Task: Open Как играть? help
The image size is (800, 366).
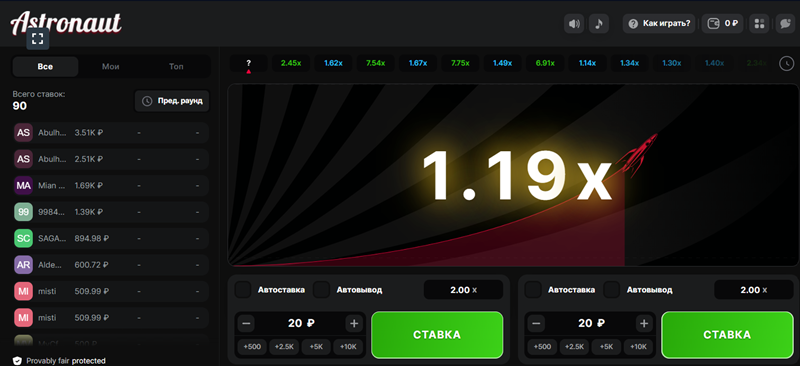Action: click(659, 23)
